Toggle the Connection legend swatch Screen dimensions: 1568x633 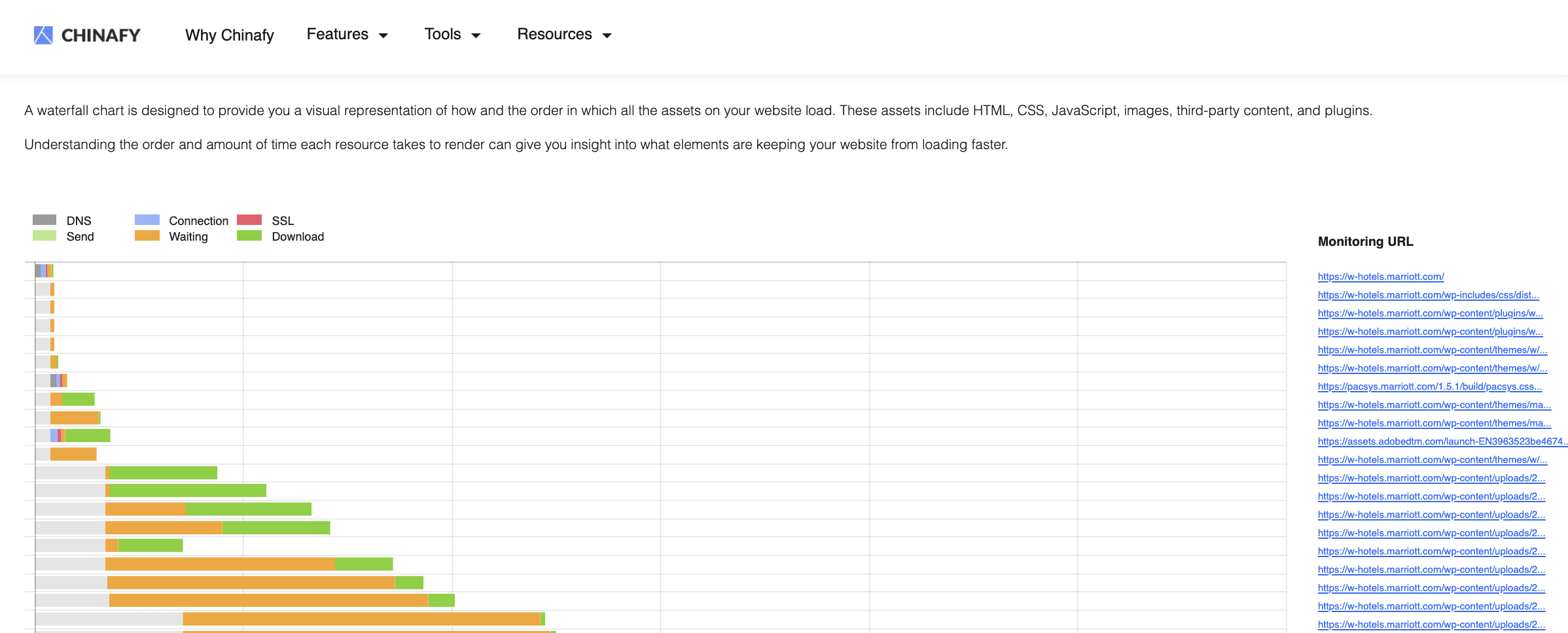click(x=147, y=220)
